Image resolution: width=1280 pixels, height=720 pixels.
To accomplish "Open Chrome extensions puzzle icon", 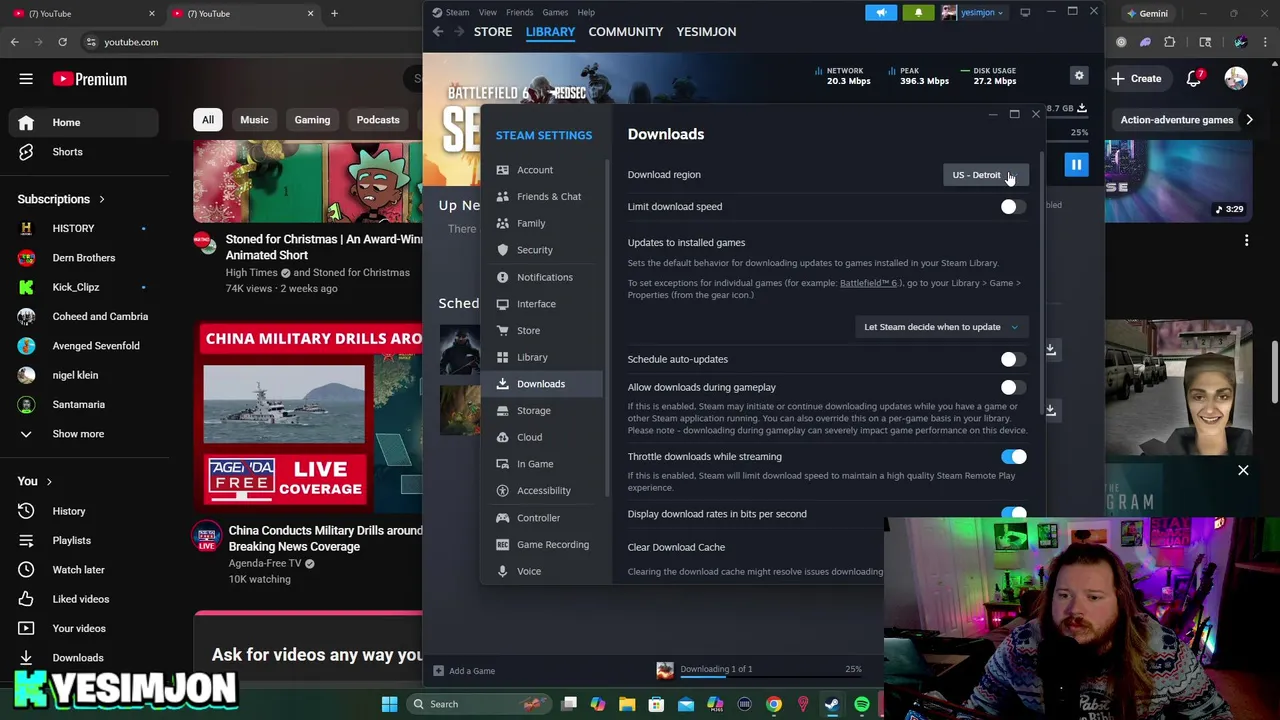I will 1169,42.
